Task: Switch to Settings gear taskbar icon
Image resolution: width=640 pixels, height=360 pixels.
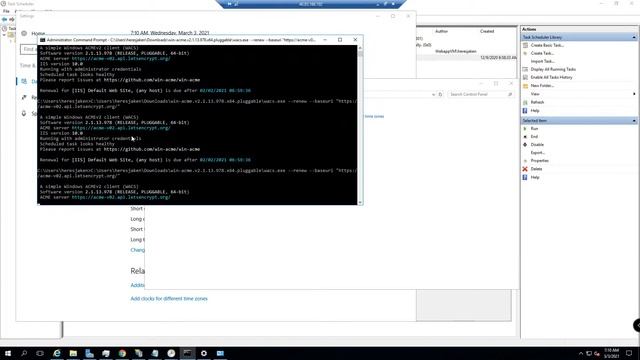Action: [x=204, y=353]
